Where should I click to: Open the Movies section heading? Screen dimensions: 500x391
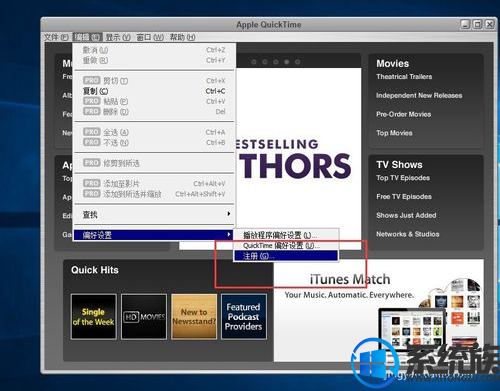click(x=393, y=64)
